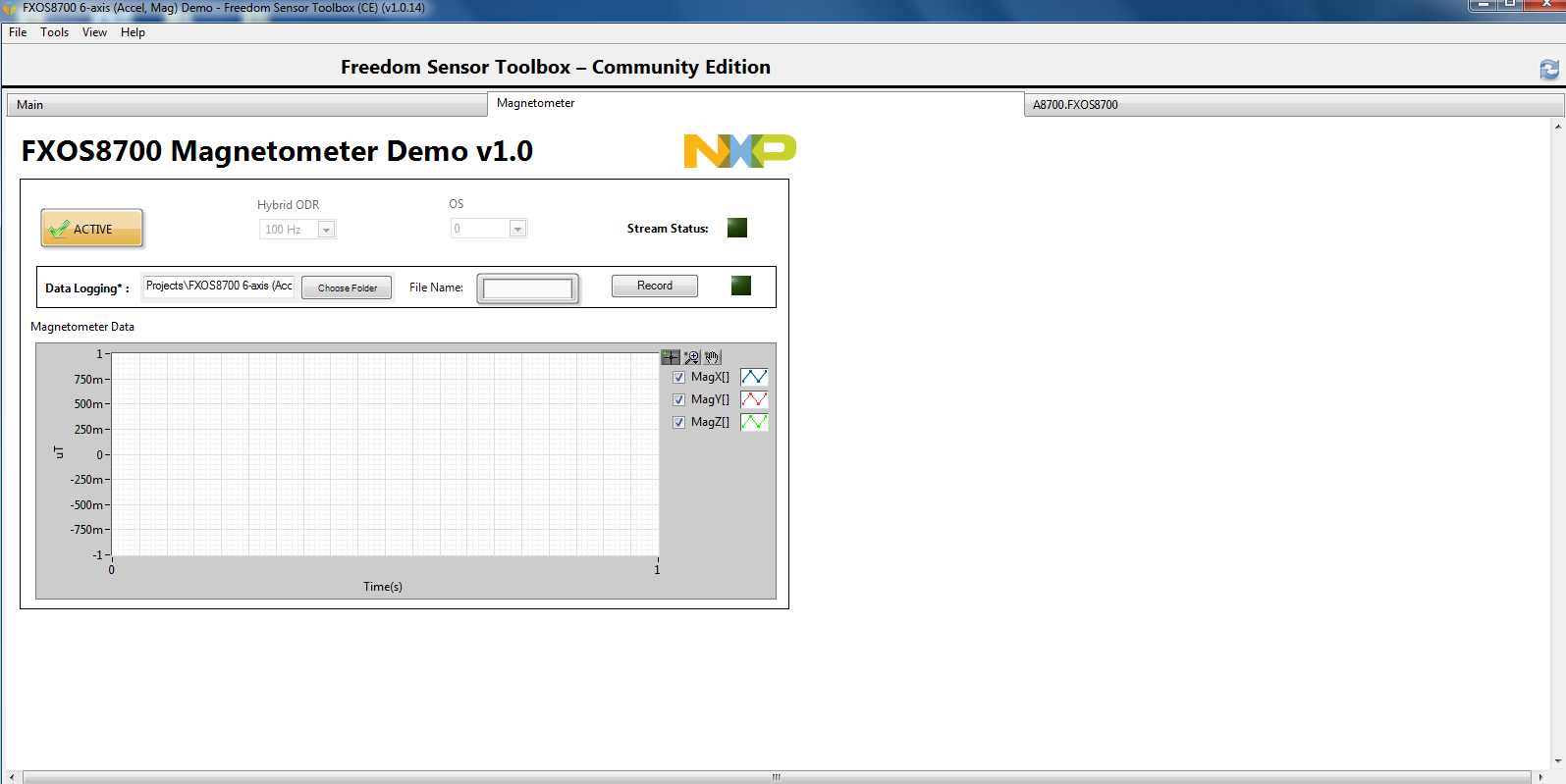
Task: Click the Record status indicator LED
Action: tap(741, 286)
